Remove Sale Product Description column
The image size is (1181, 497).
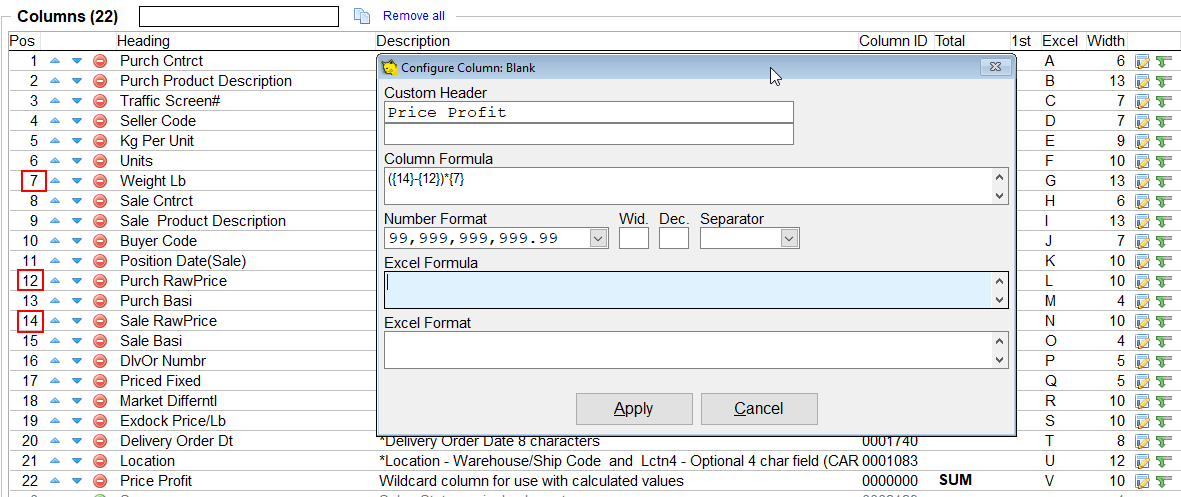[99, 221]
